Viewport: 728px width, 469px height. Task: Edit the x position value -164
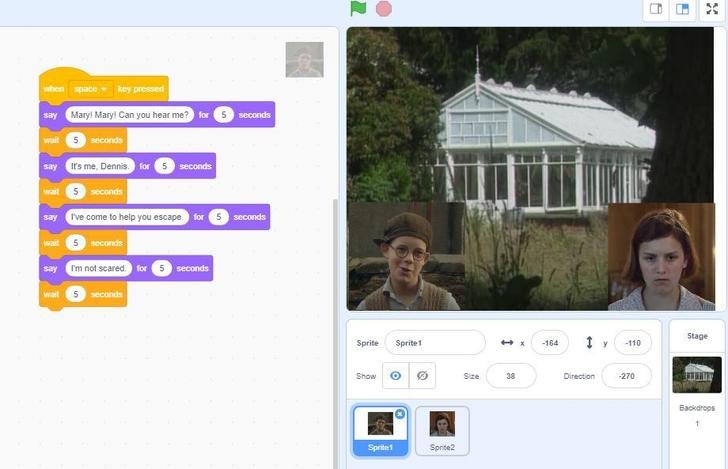(550, 343)
